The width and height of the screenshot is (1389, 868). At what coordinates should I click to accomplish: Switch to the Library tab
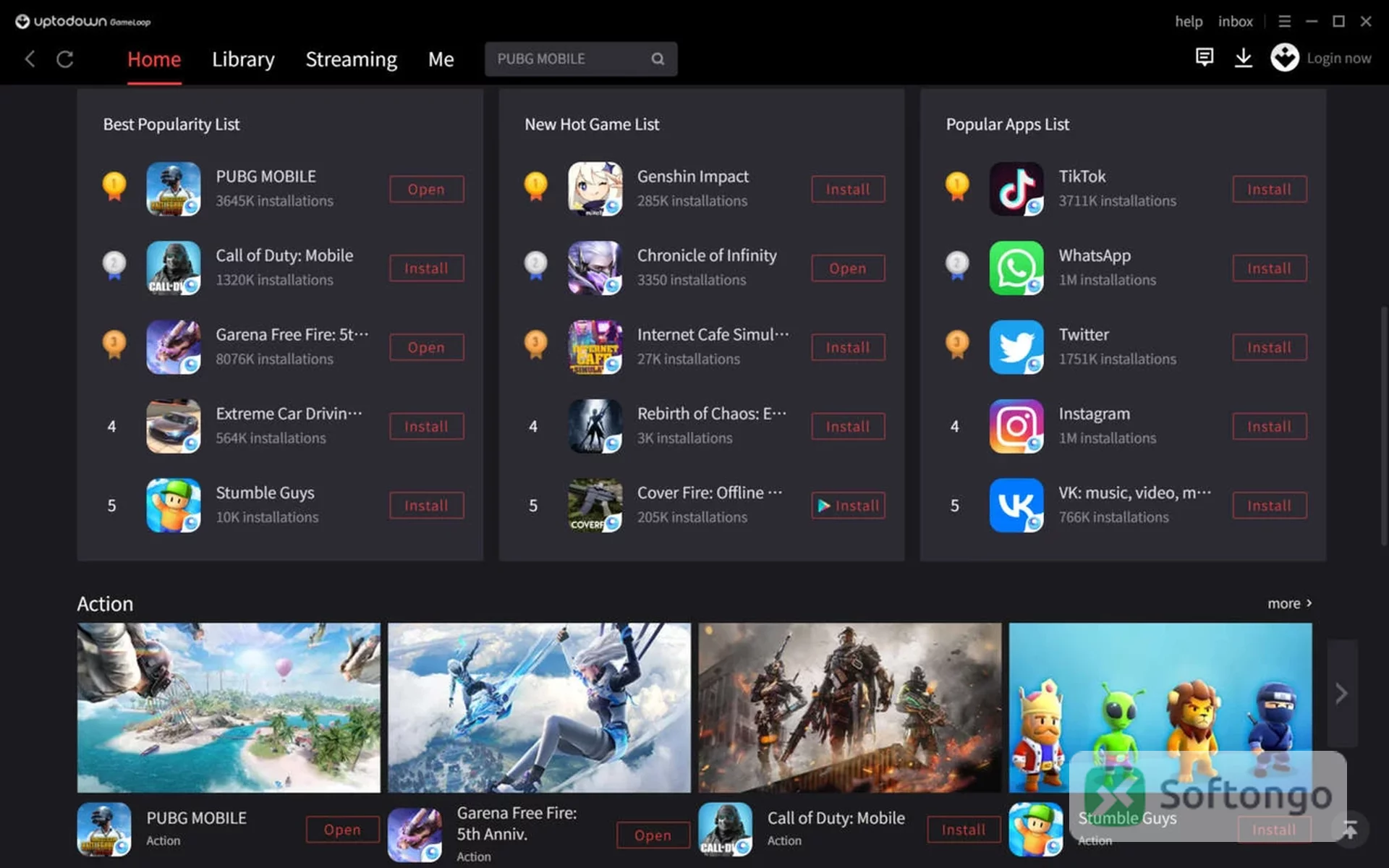pos(243,59)
